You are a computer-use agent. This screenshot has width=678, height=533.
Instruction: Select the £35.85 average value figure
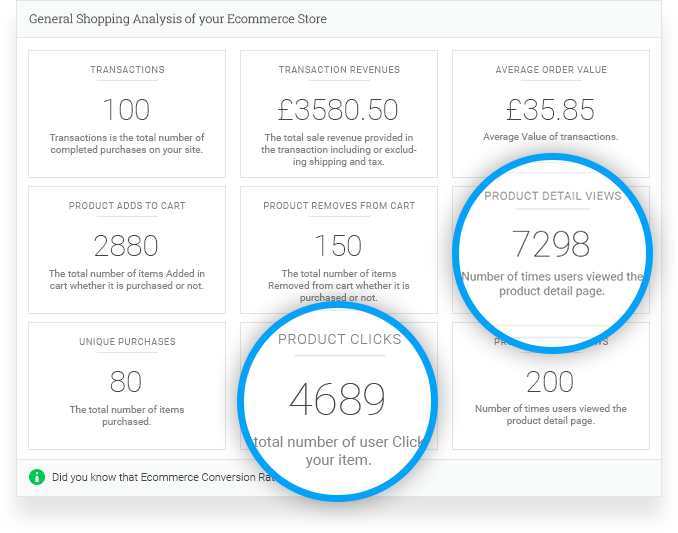click(550, 110)
